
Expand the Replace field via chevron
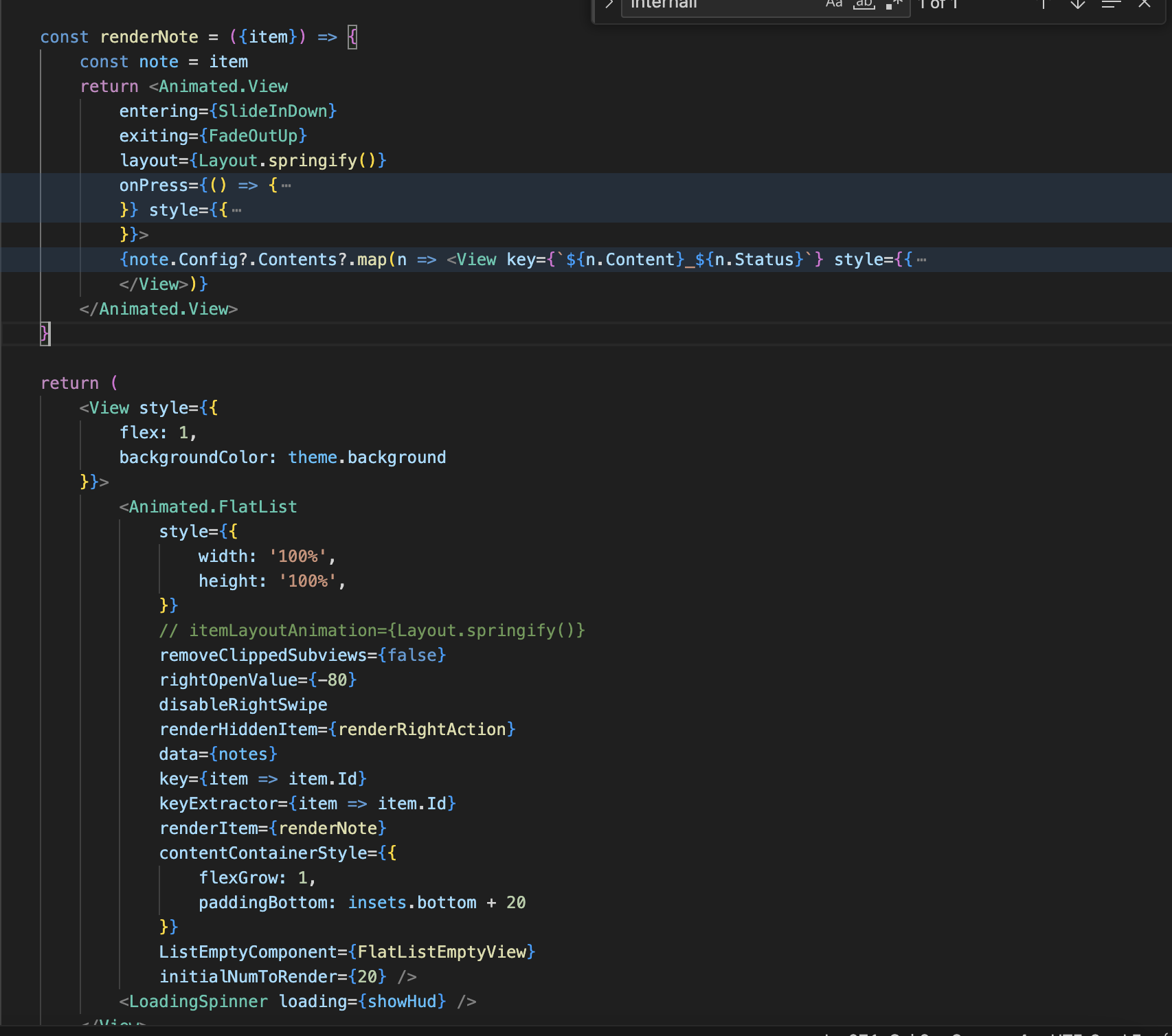tap(609, 5)
